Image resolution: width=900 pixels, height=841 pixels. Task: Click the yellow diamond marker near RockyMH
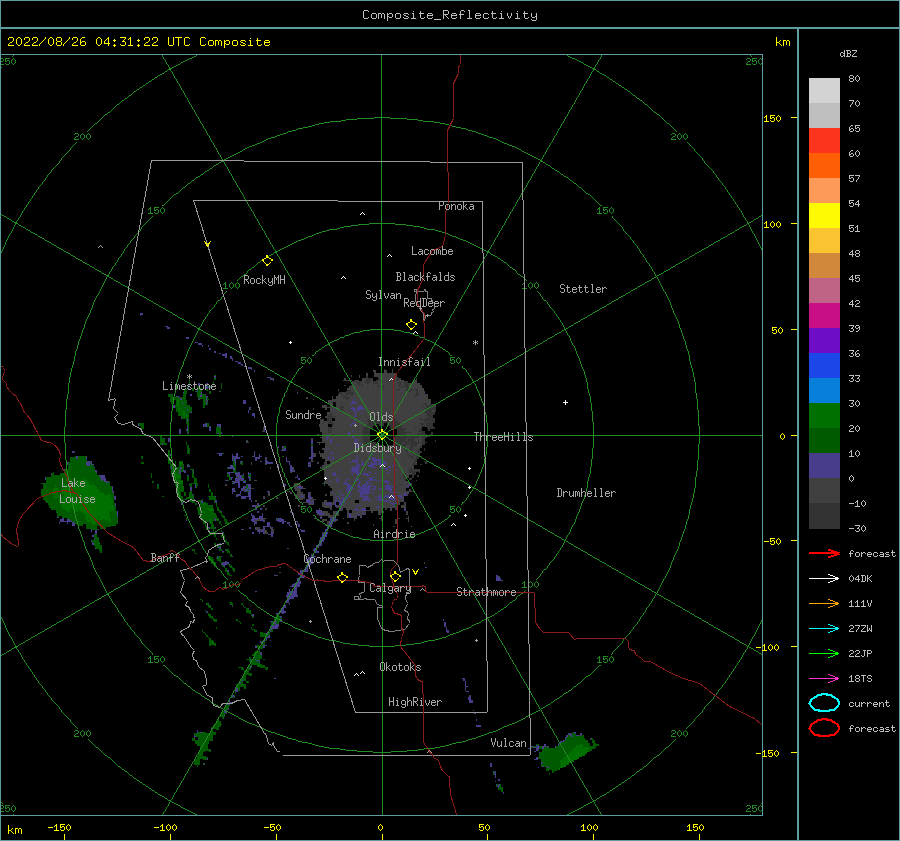click(267, 261)
